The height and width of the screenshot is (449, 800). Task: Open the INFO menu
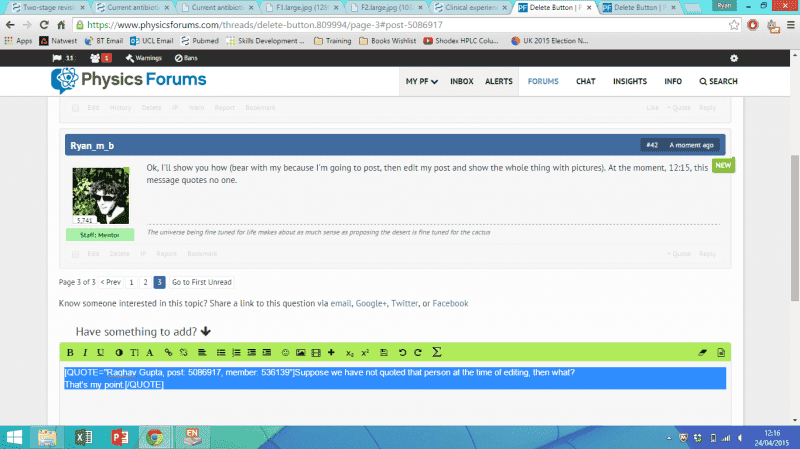click(x=673, y=81)
